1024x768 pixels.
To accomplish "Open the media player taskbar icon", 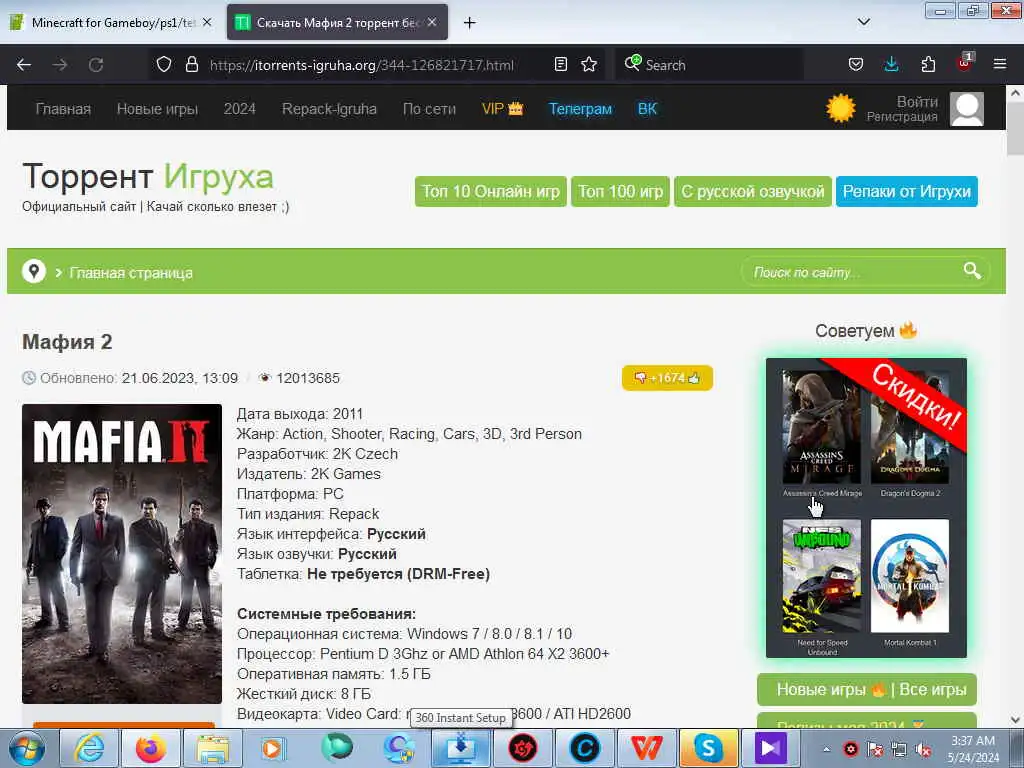I will (x=274, y=748).
